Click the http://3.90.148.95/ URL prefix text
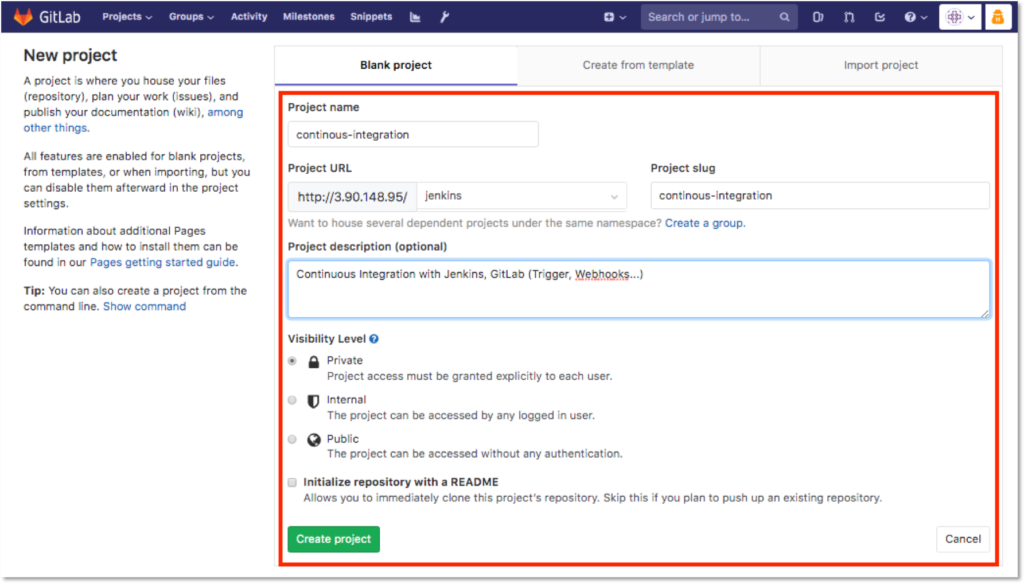The width and height of the screenshot is (1024, 584). coord(352,197)
